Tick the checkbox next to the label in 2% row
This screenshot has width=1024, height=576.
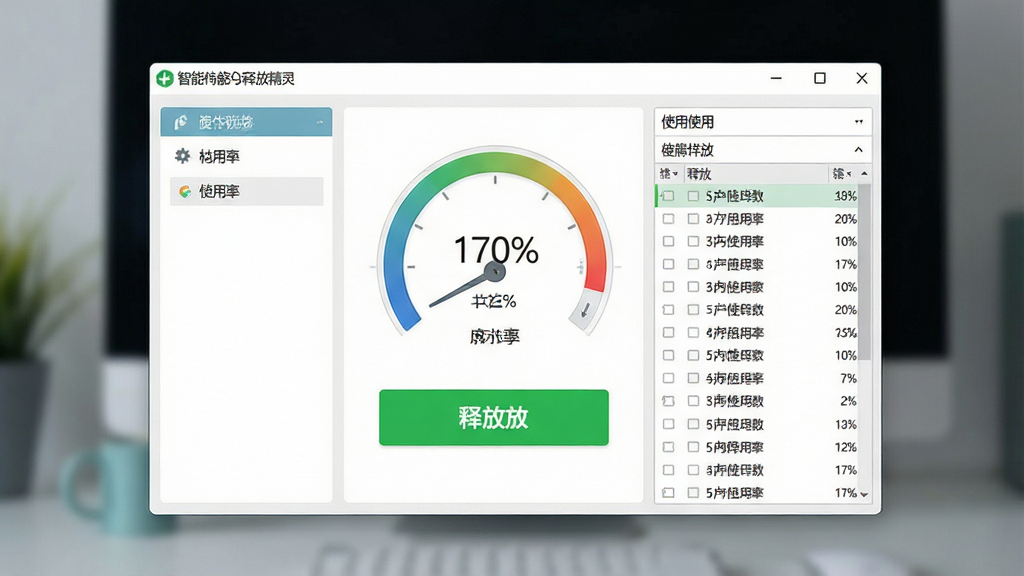[693, 401]
